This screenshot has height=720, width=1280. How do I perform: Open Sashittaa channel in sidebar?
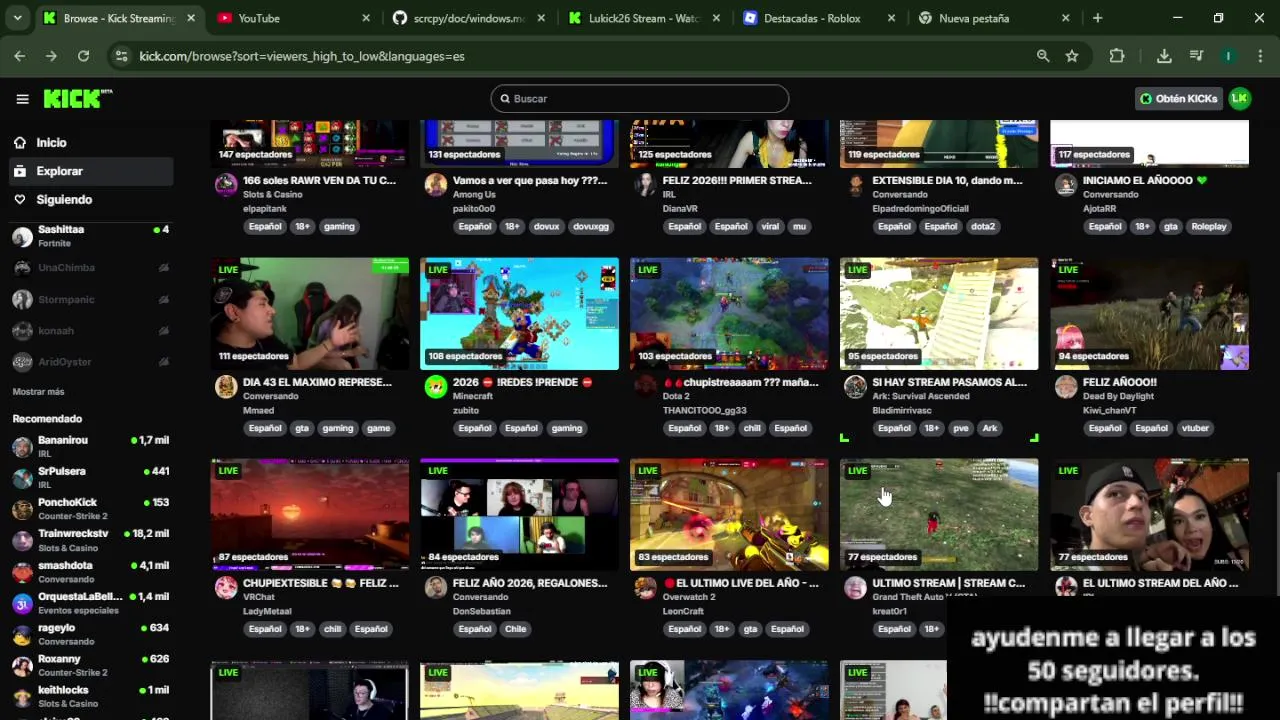pos(90,236)
